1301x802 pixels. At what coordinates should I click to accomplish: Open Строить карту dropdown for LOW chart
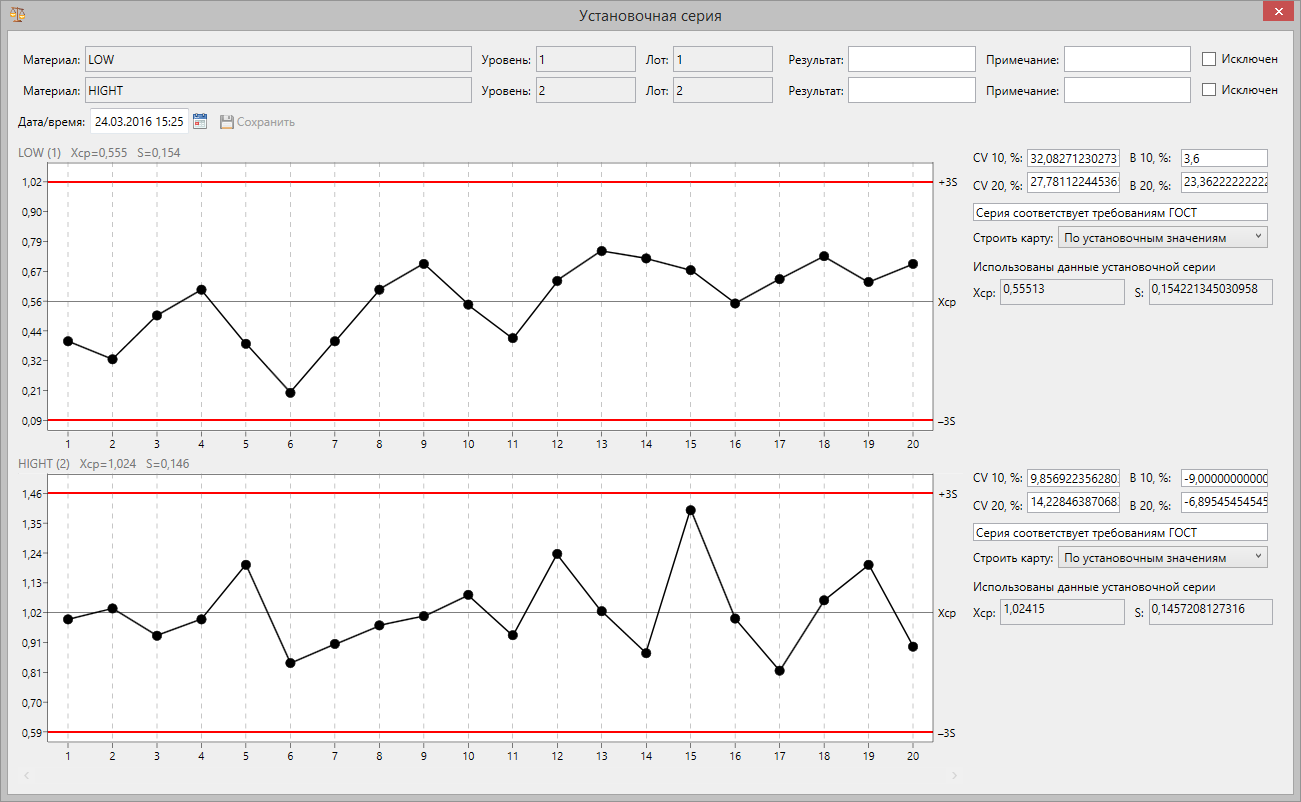[x=1162, y=238]
